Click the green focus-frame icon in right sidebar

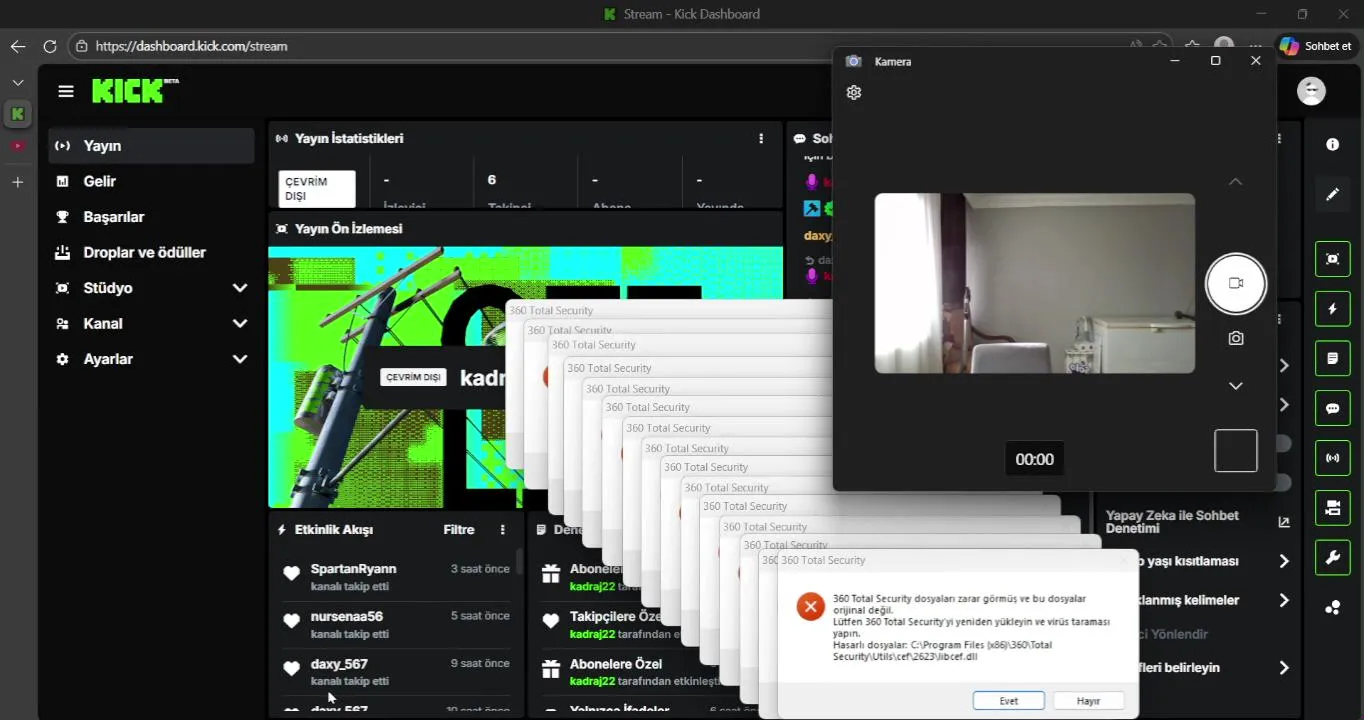(1332, 259)
